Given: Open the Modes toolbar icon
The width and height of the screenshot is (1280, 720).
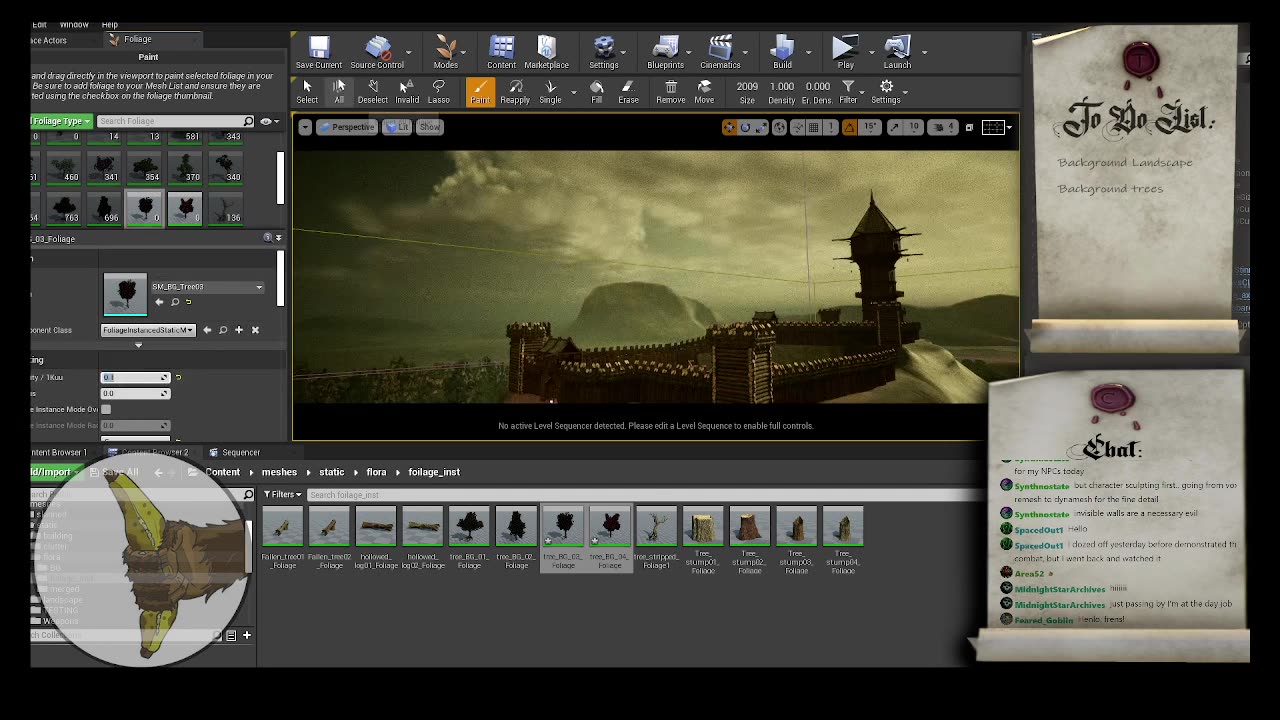Looking at the screenshot, I should pyautogui.click(x=446, y=52).
